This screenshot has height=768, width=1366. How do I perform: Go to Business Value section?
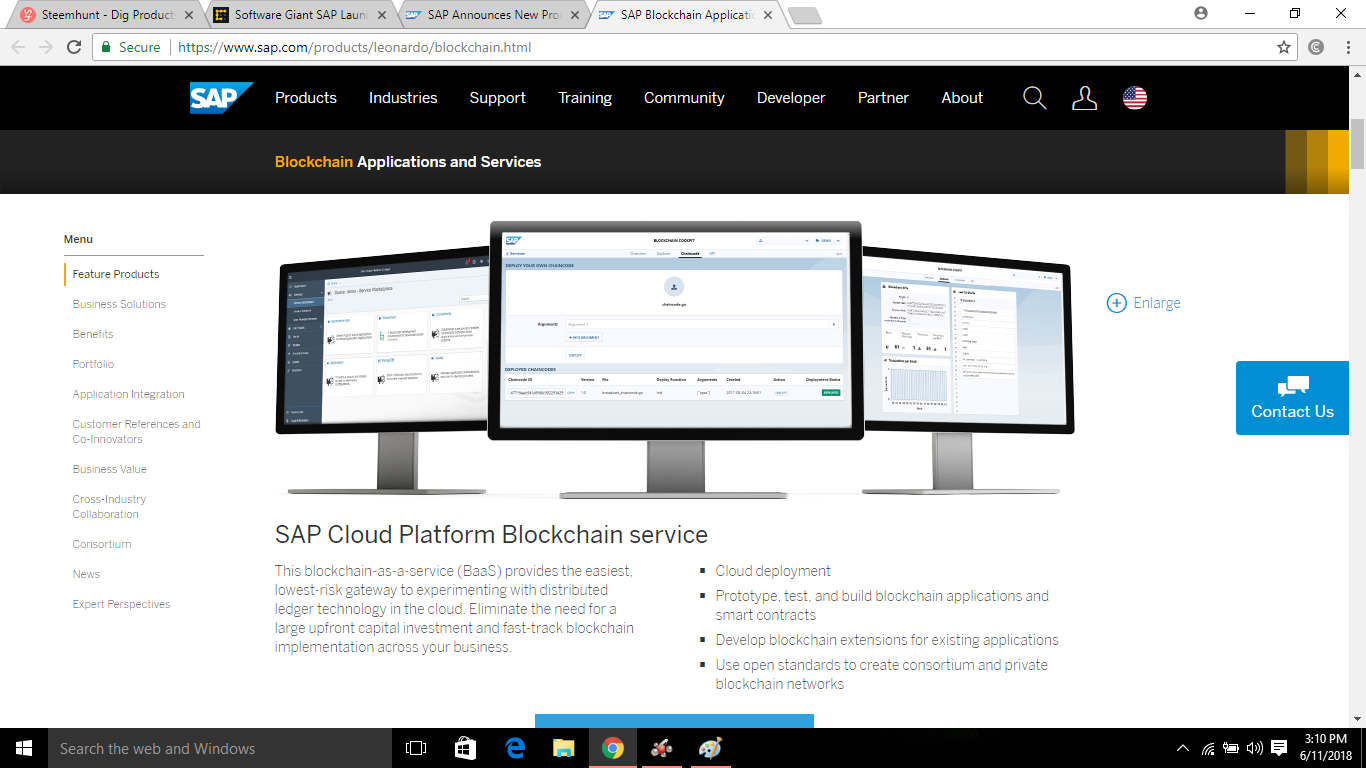tap(109, 469)
